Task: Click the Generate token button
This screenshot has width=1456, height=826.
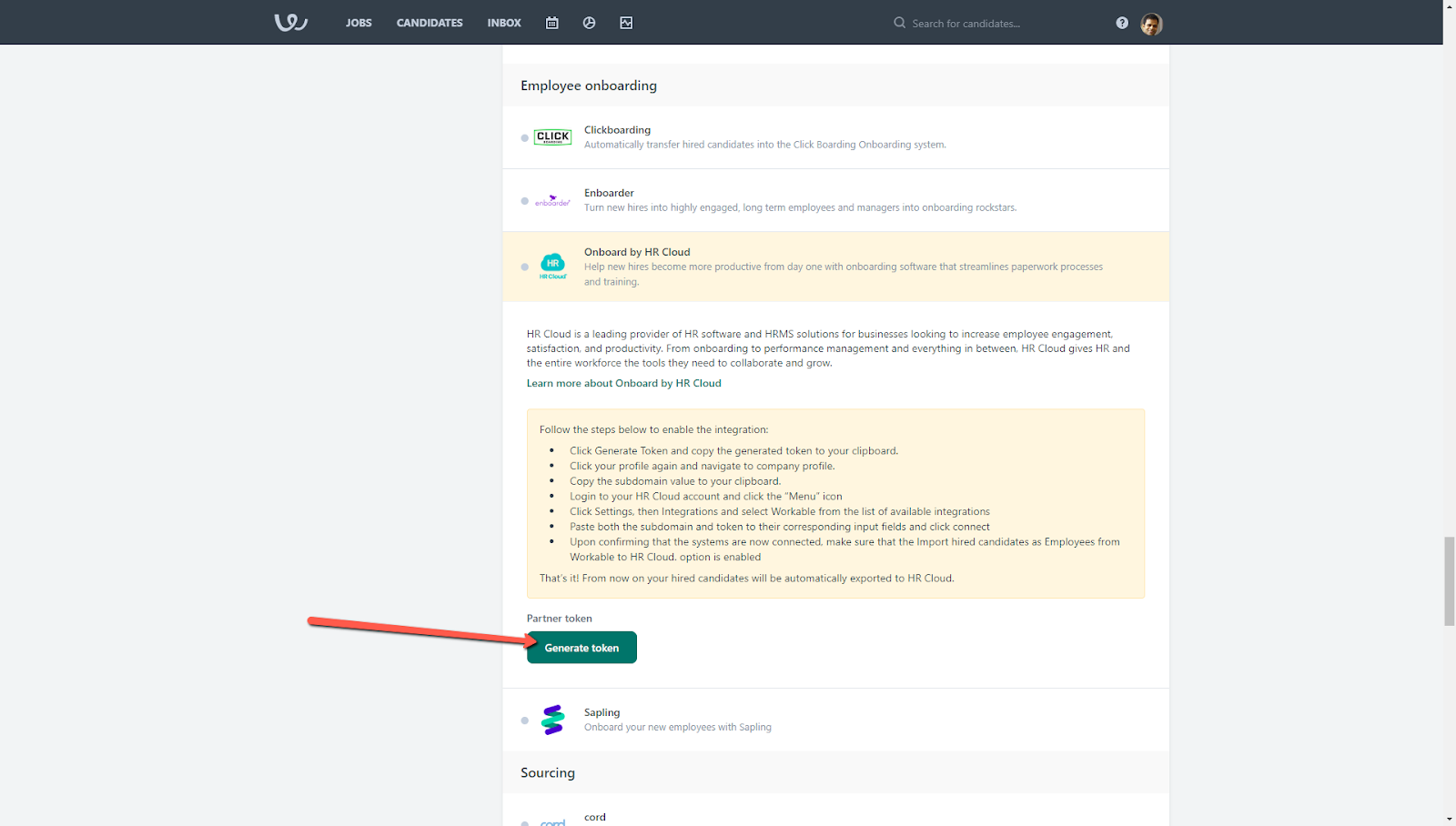Action: 581,648
